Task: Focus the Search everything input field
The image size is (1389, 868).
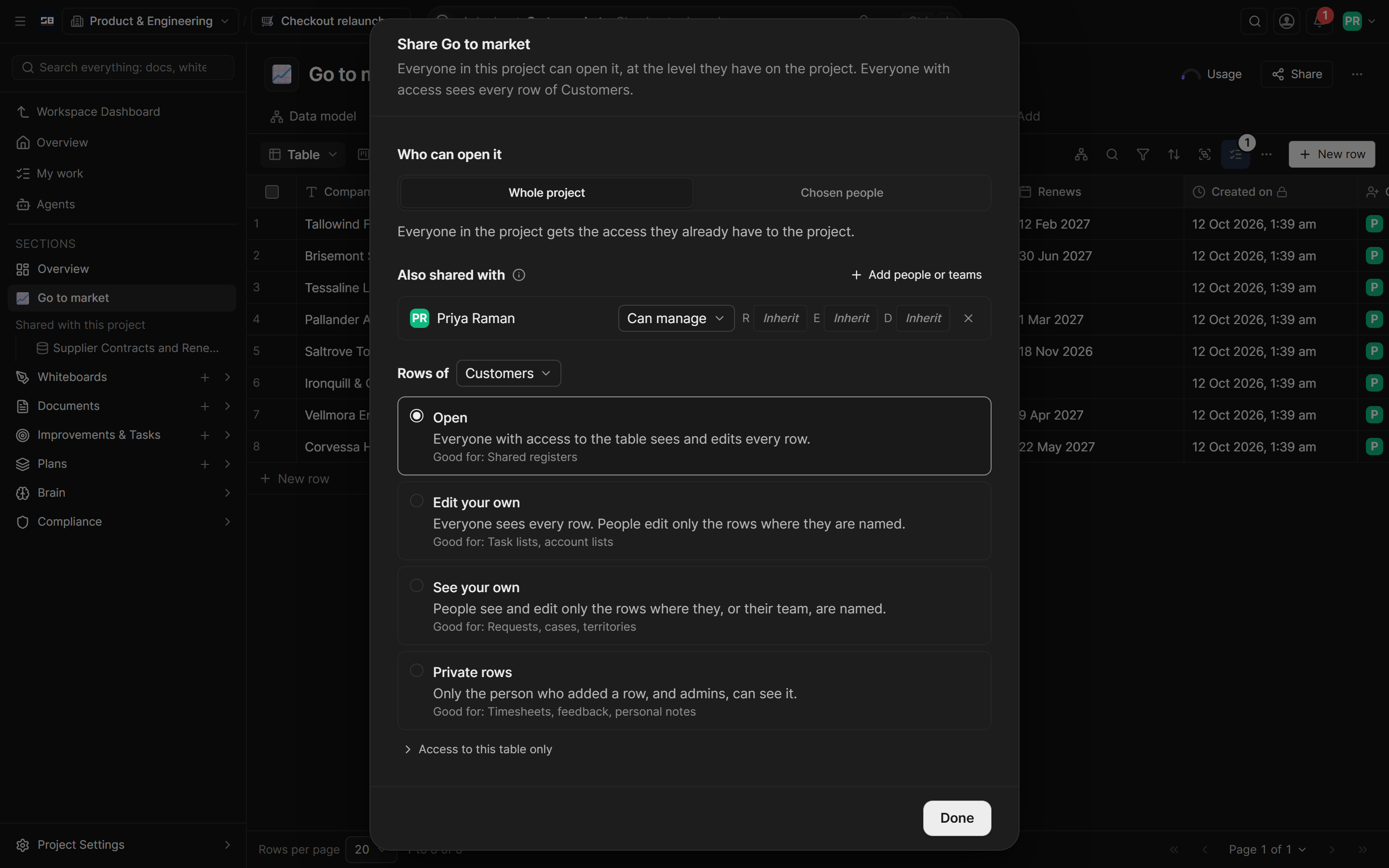Action: [x=122, y=68]
